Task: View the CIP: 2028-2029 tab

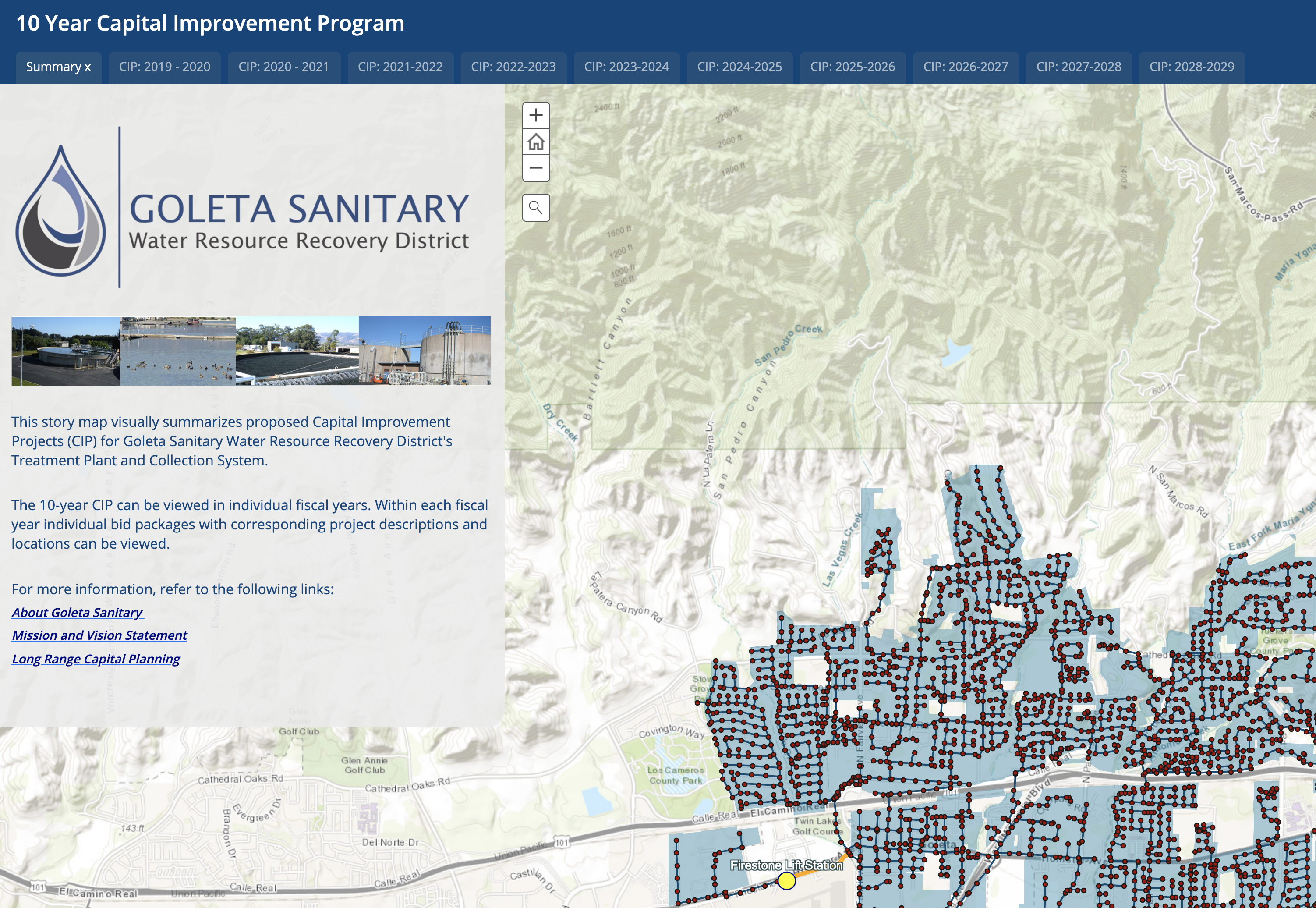Action: (1192, 67)
